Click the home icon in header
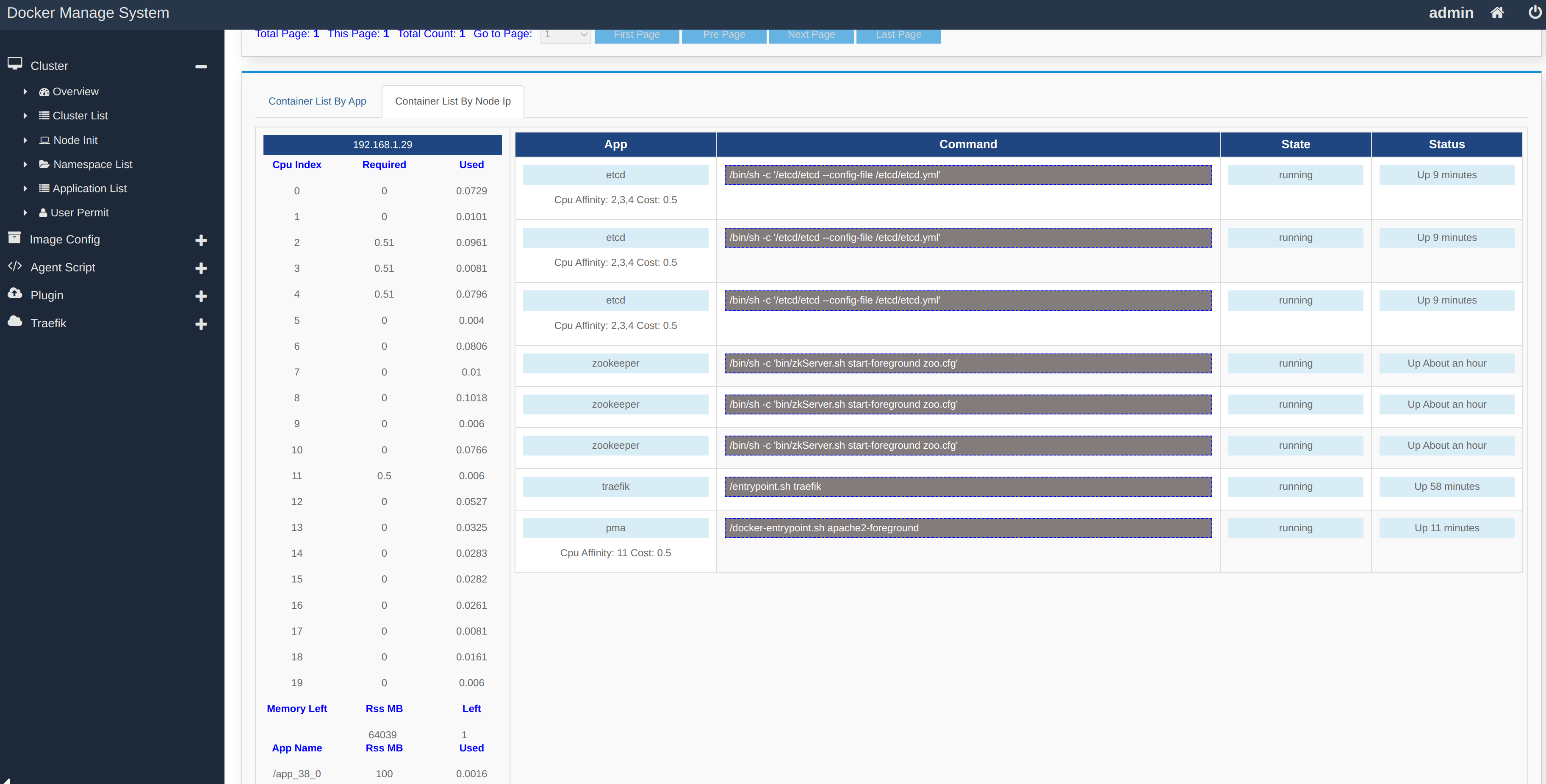Image resolution: width=1546 pixels, height=784 pixels. point(1497,13)
